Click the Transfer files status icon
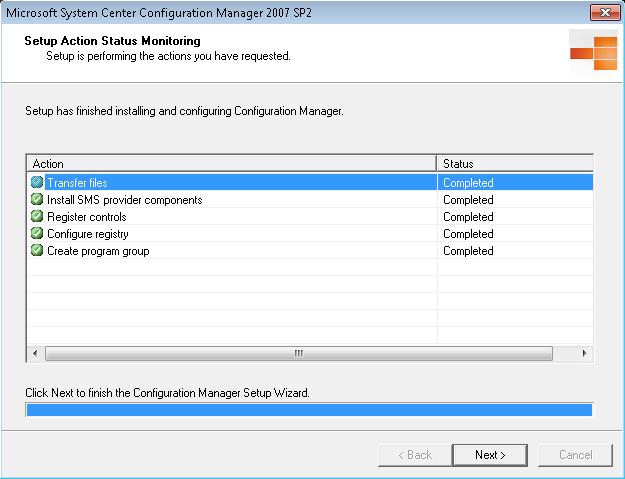The width and height of the screenshot is (625, 479). [37, 182]
